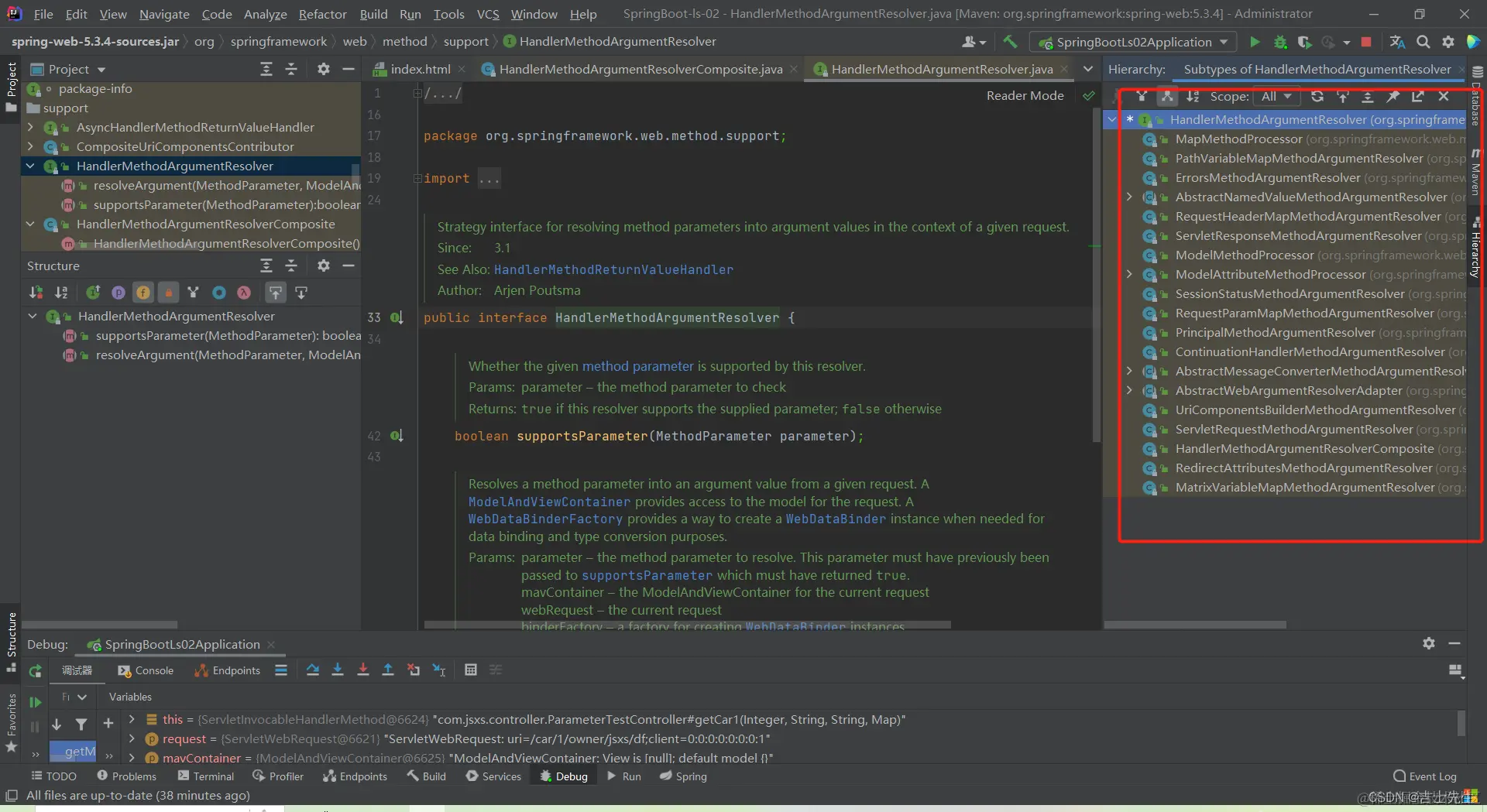The height and width of the screenshot is (812, 1487).
Task: Open Search Everywhere via the magnifier icon
Action: coord(1423,42)
